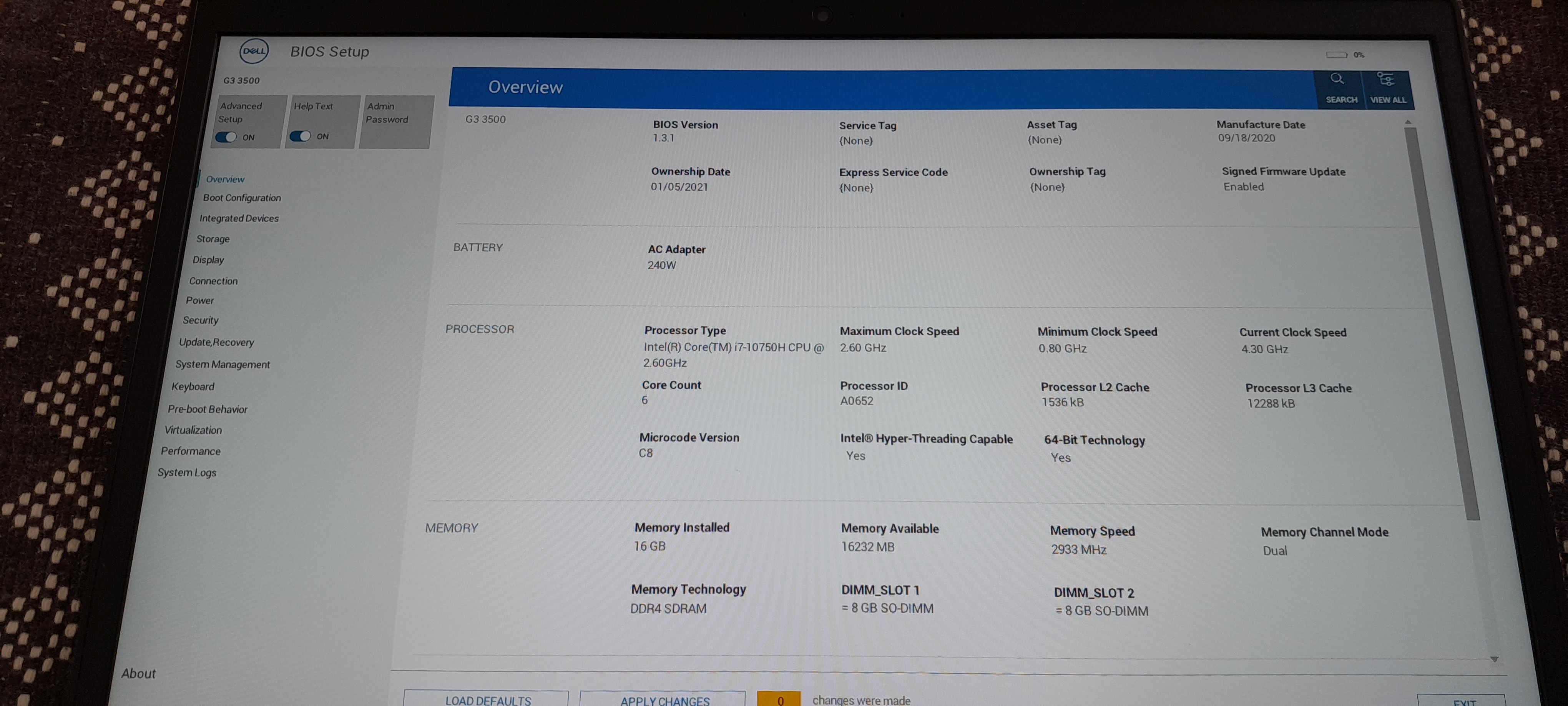The width and height of the screenshot is (1568, 706).
Task: Click the battery status icon
Action: point(1337,55)
